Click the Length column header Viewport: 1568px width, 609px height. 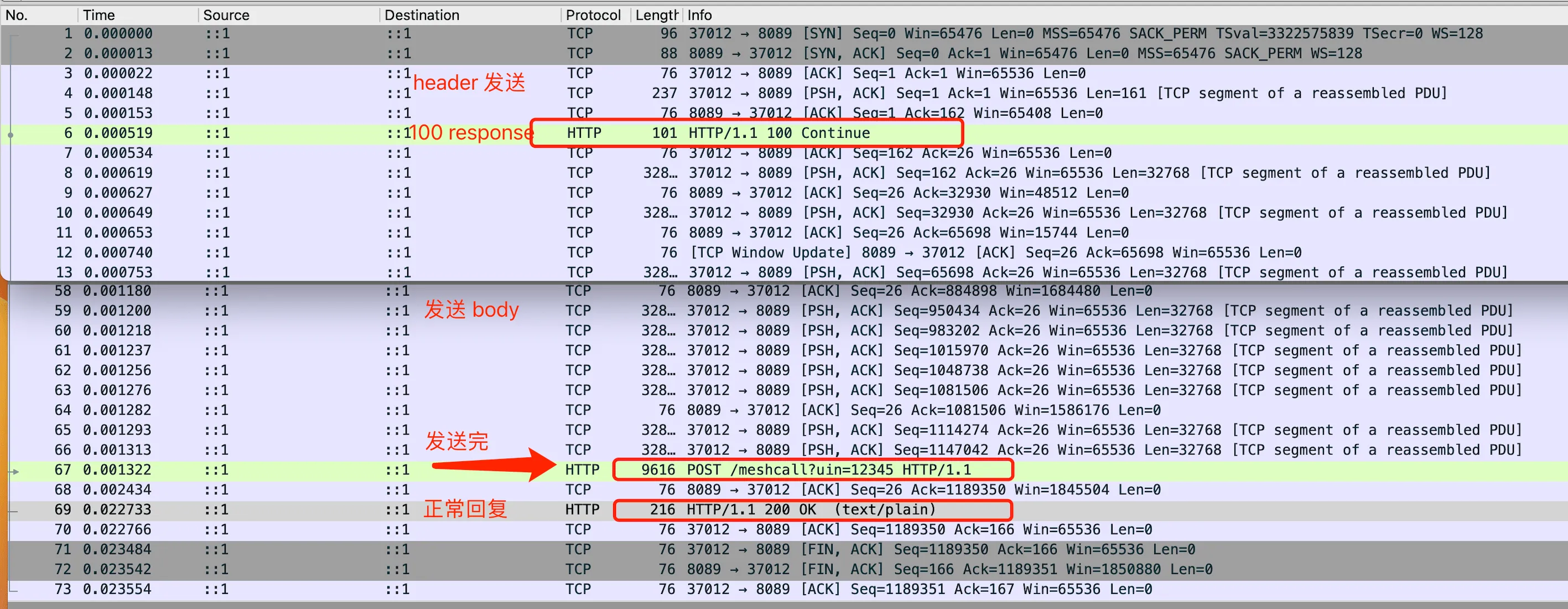656,14
